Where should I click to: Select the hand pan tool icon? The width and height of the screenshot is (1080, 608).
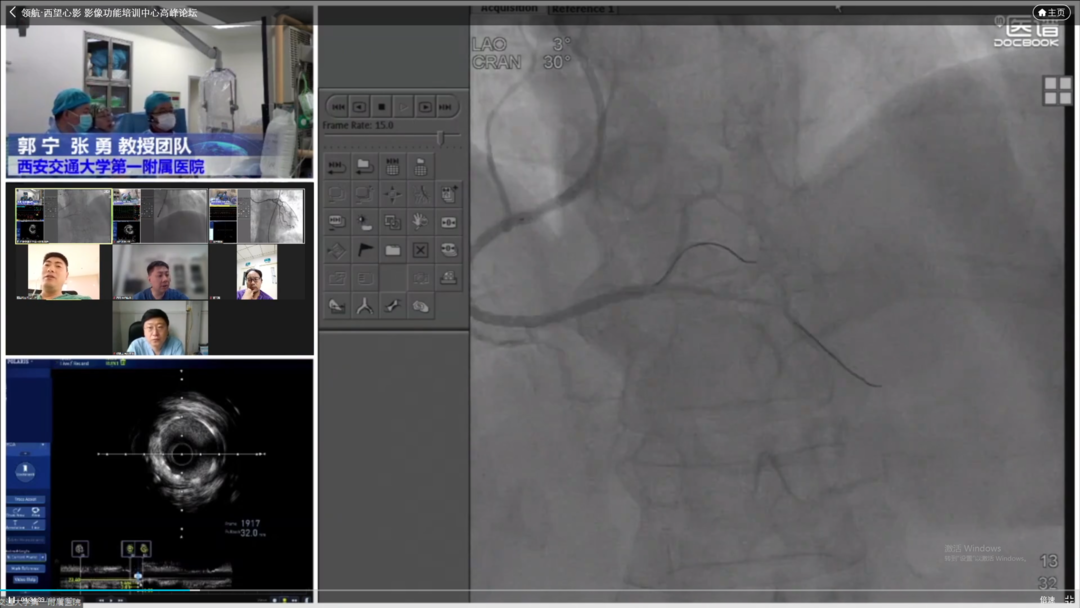coord(421,222)
